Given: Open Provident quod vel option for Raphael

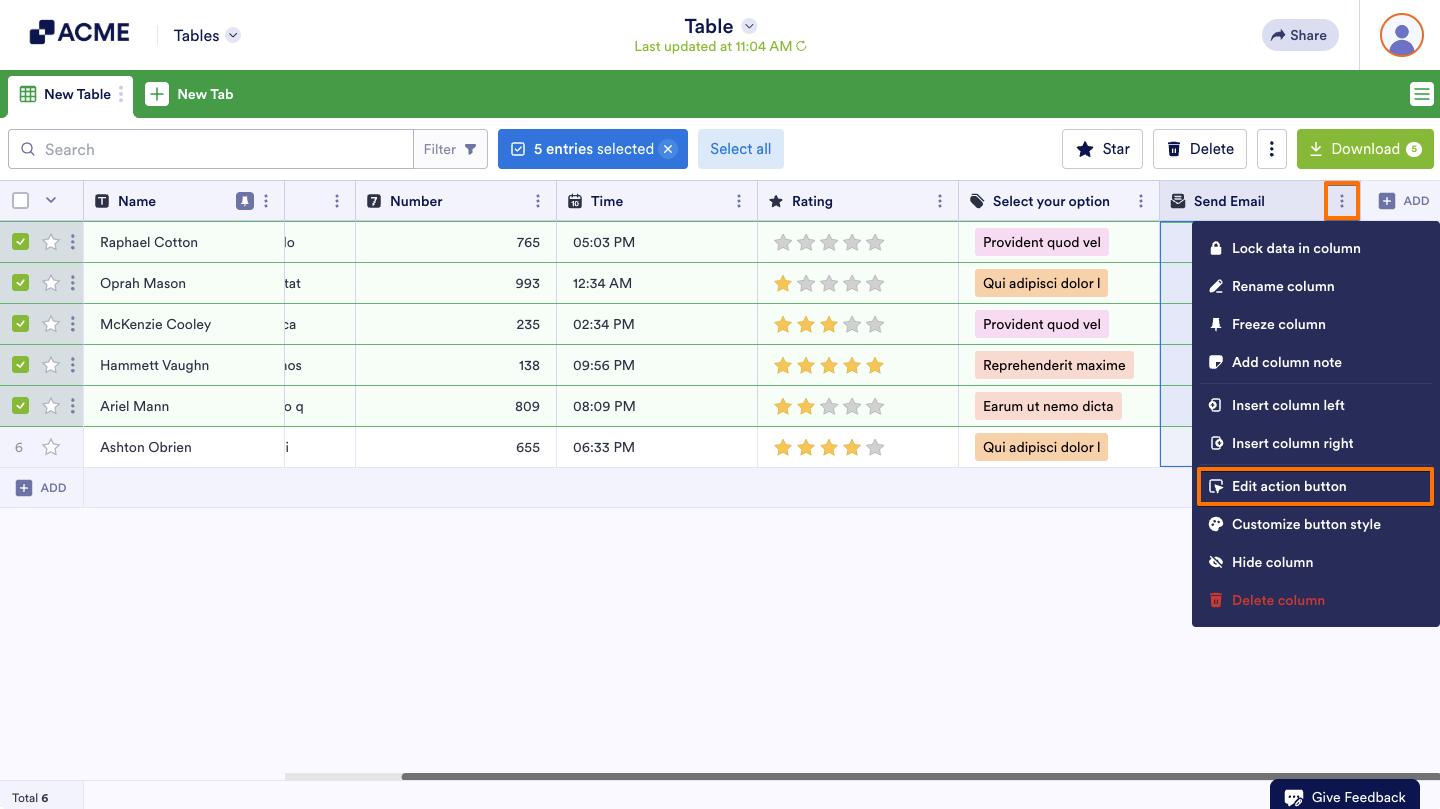Looking at the screenshot, I should pos(1042,242).
